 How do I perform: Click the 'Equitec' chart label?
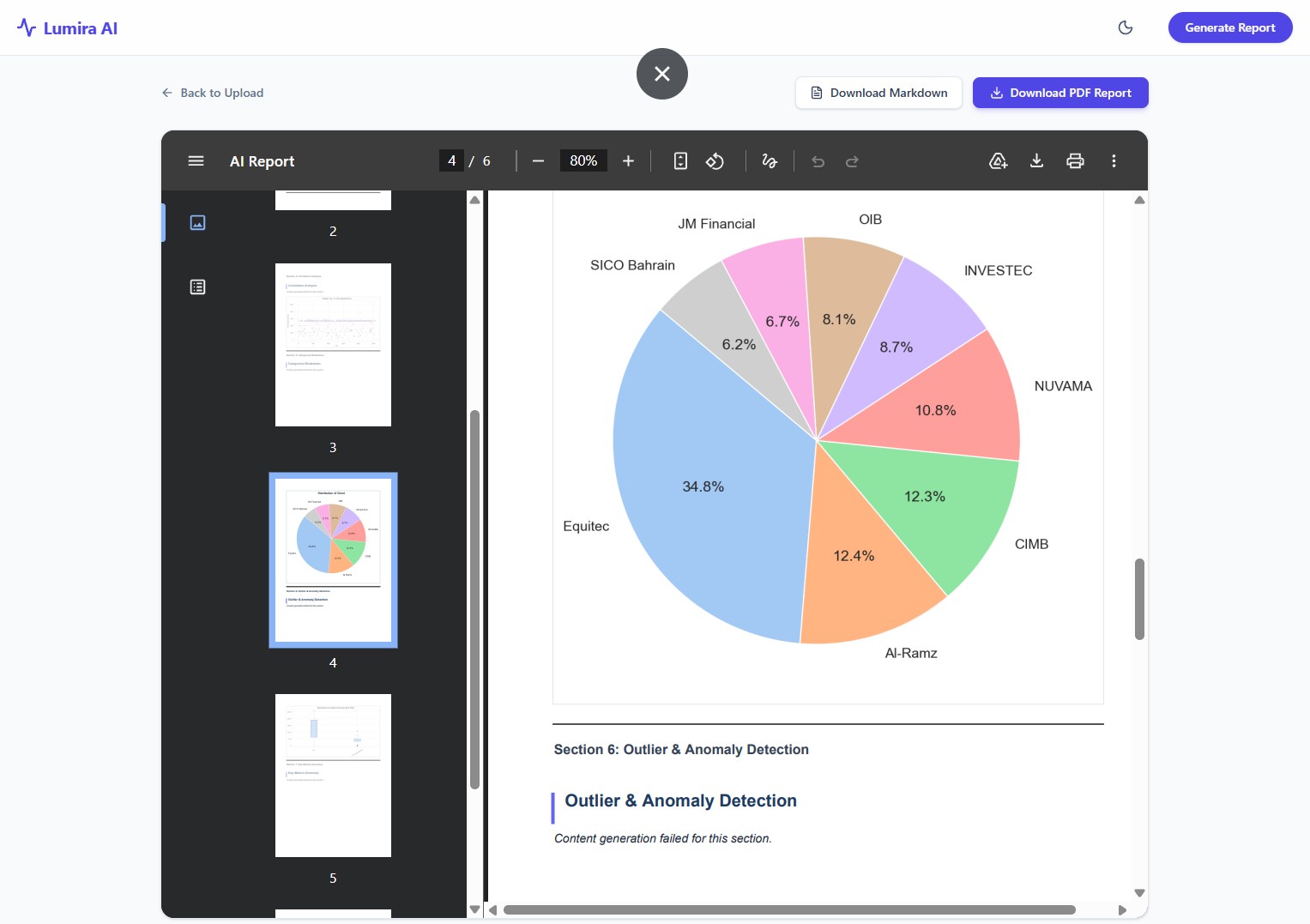point(586,526)
